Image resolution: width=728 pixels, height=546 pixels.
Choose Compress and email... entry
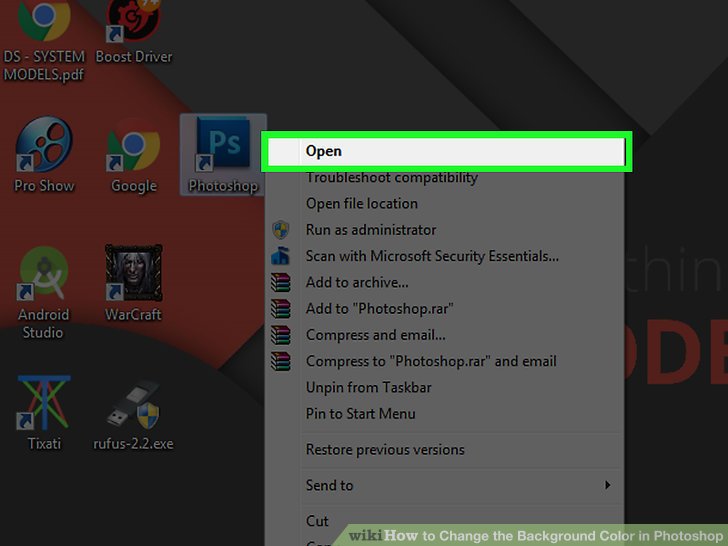point(445,335)
